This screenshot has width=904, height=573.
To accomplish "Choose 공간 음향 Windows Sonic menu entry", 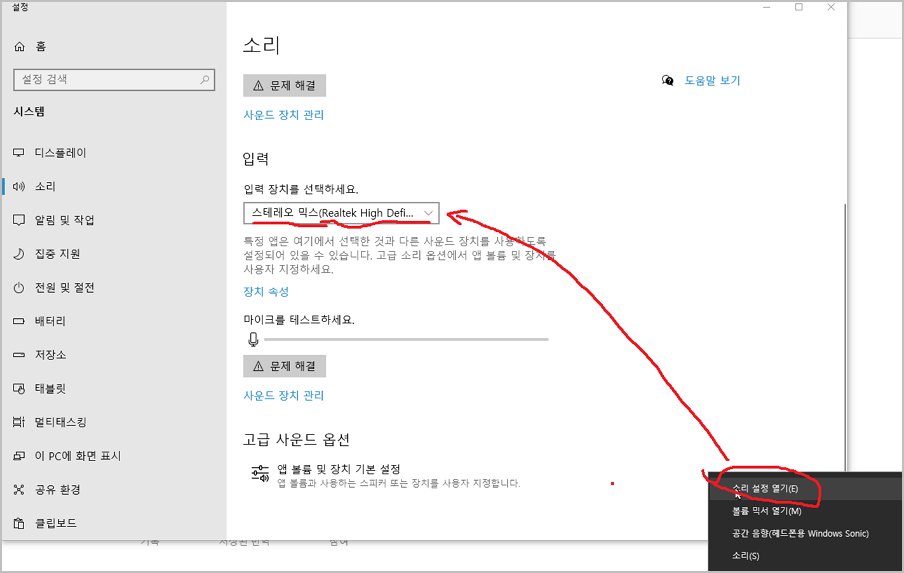I will [x=805, y=534].
